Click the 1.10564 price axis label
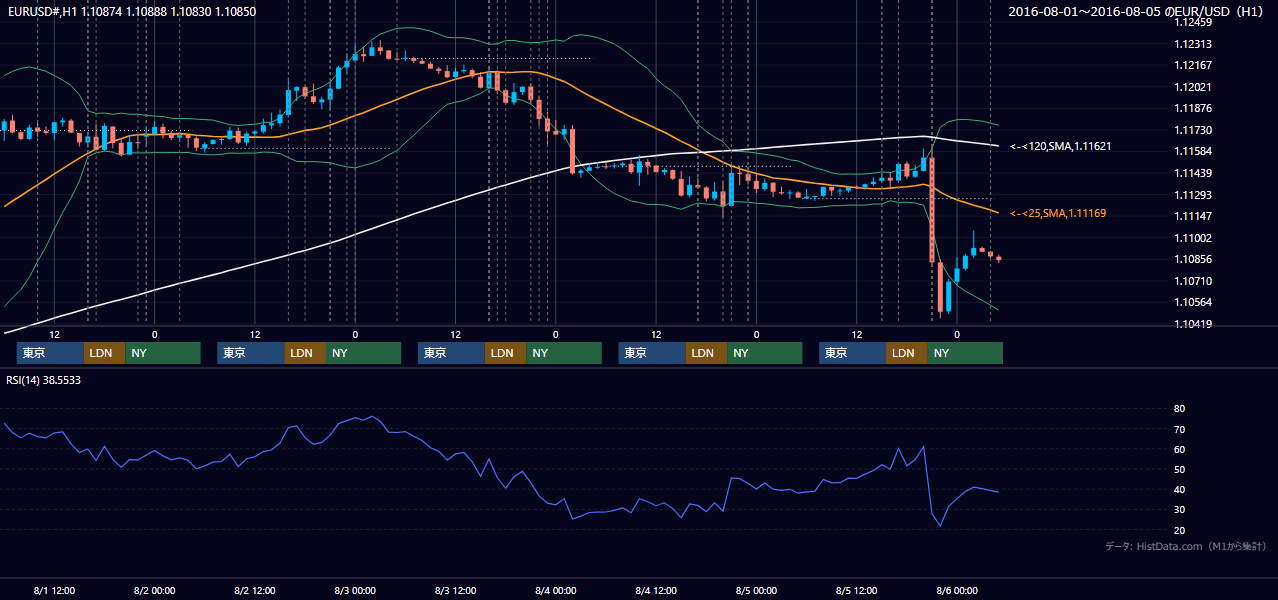This screenshot has width=1278, height=600. [x=1193, y=302]
